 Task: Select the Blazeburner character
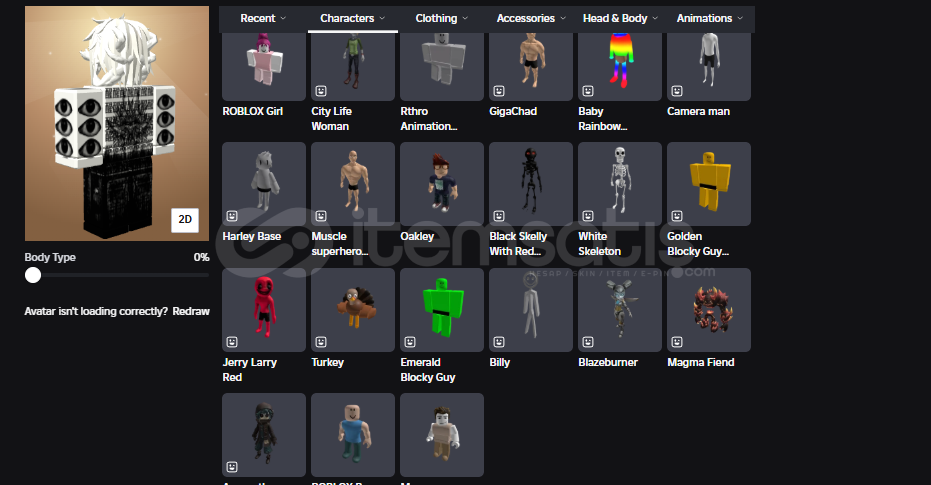click(620, 310)
